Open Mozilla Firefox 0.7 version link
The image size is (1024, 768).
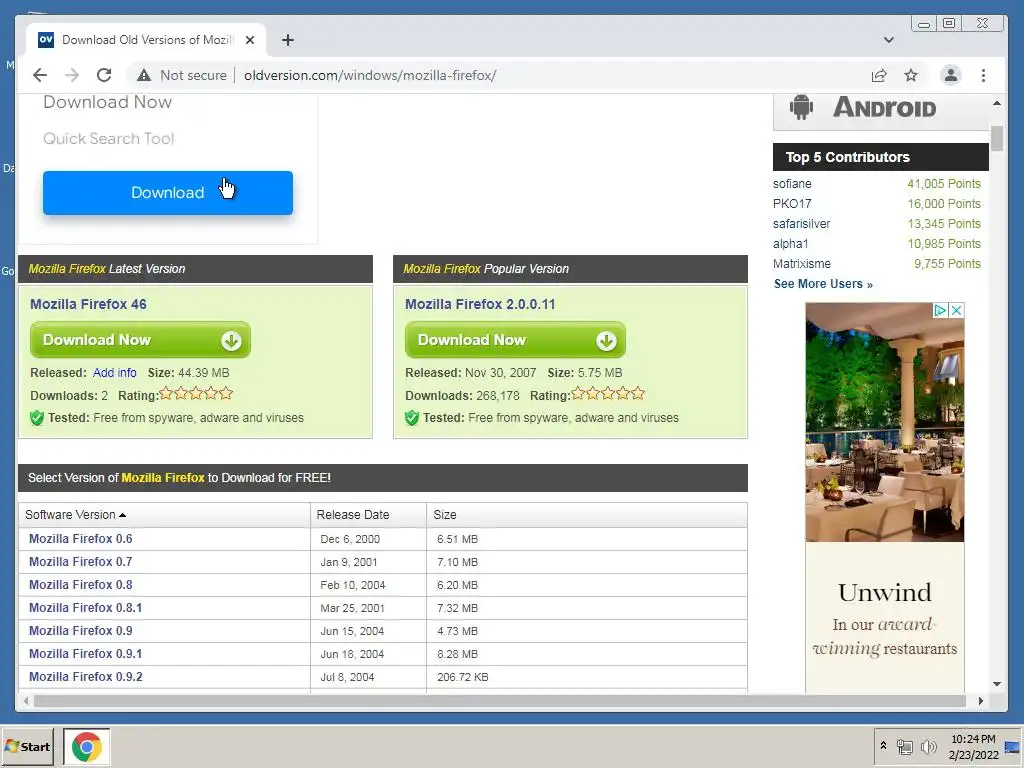tap(80, 562)
